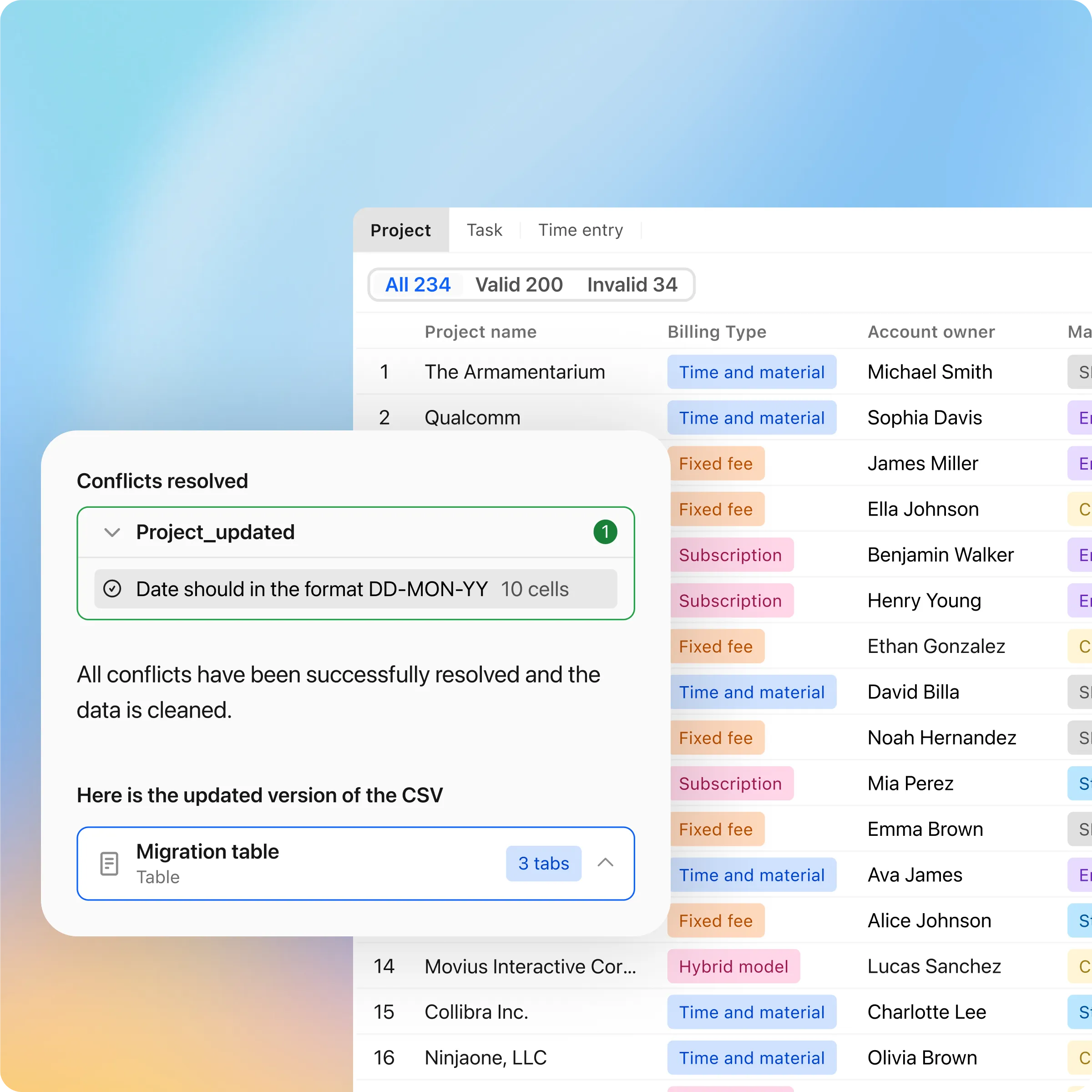Select the Ninjaone, LLC project cell
This screenshot has height=1092, width=1092.
485,1057
